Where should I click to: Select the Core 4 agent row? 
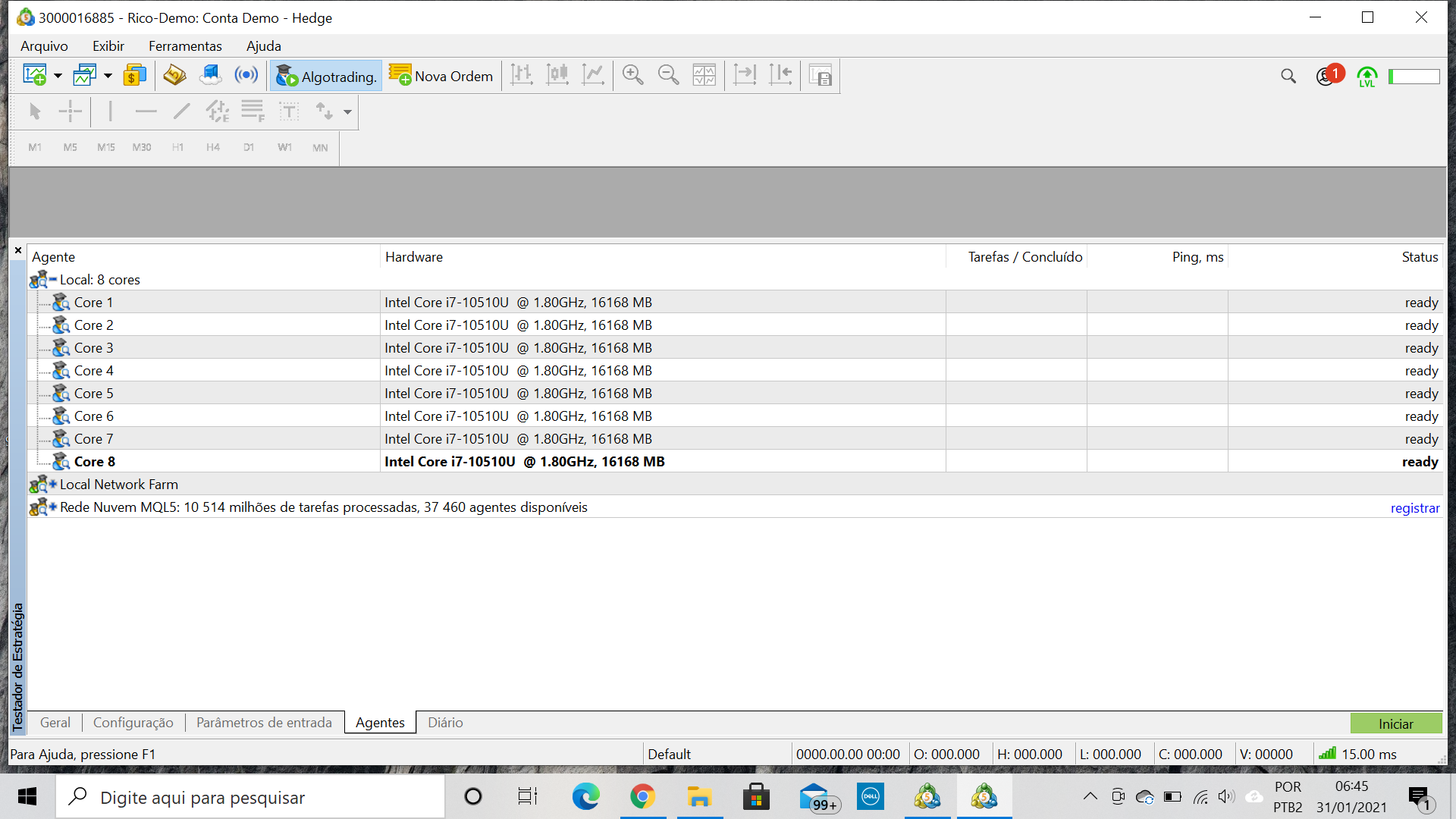click(735, 370)
